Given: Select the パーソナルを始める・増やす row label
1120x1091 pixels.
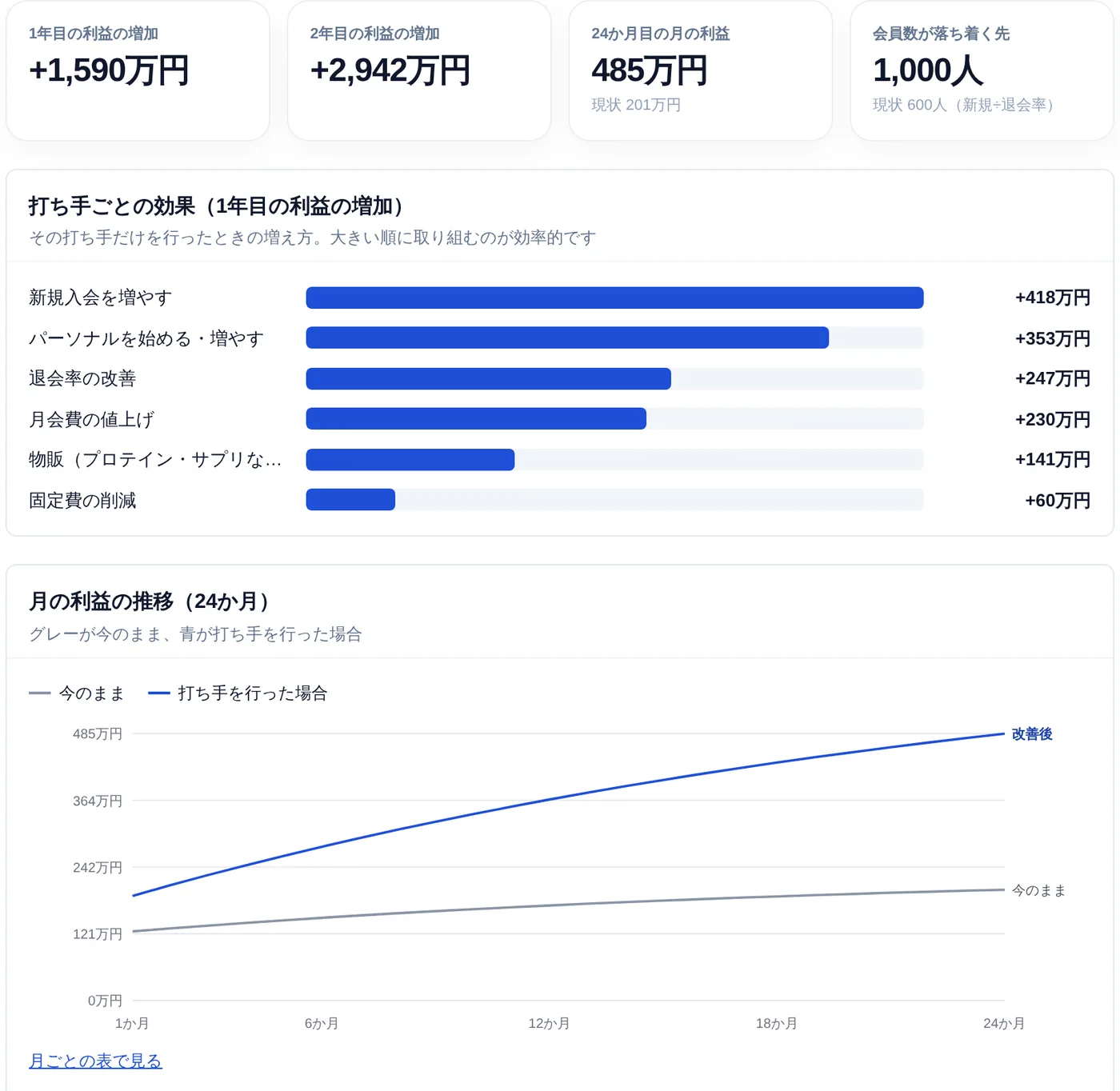Looking at the screenshot, I should (x=146, y=338).
